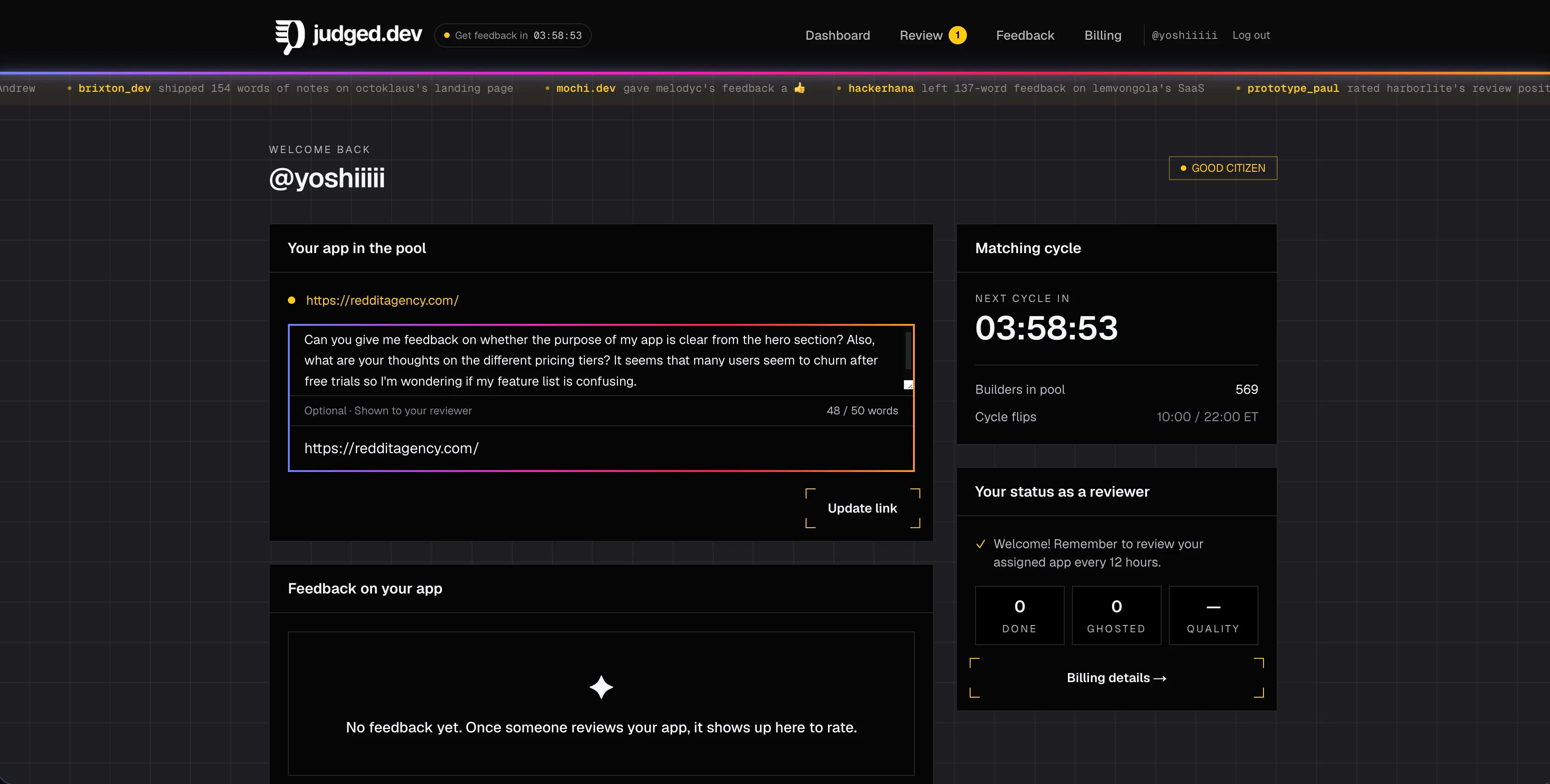Click the GHOSTED count tile
The image size is (1550, 784).
(x=1116, y=615)
